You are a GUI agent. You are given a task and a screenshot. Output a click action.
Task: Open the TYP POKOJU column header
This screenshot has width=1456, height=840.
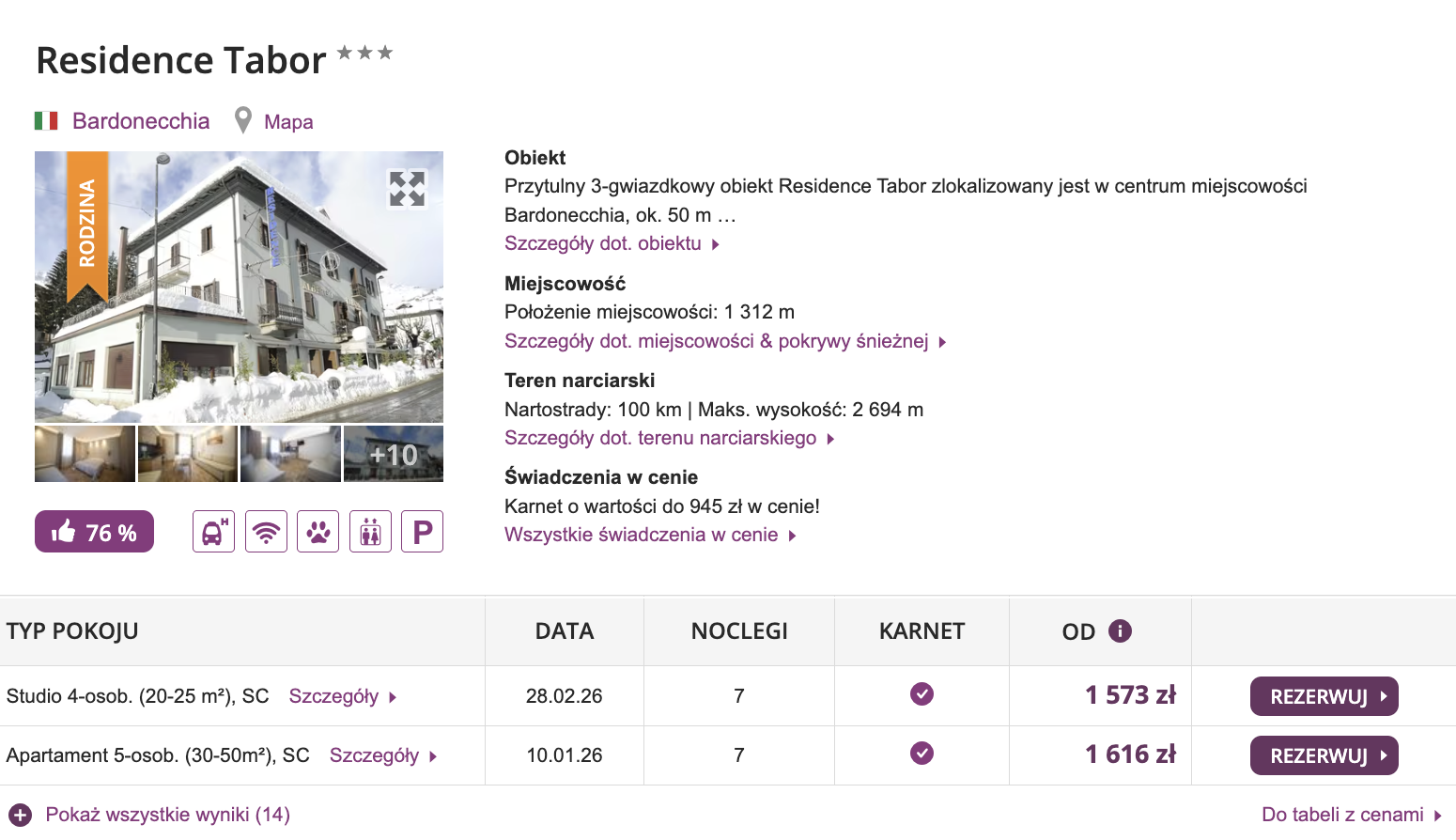72,630
